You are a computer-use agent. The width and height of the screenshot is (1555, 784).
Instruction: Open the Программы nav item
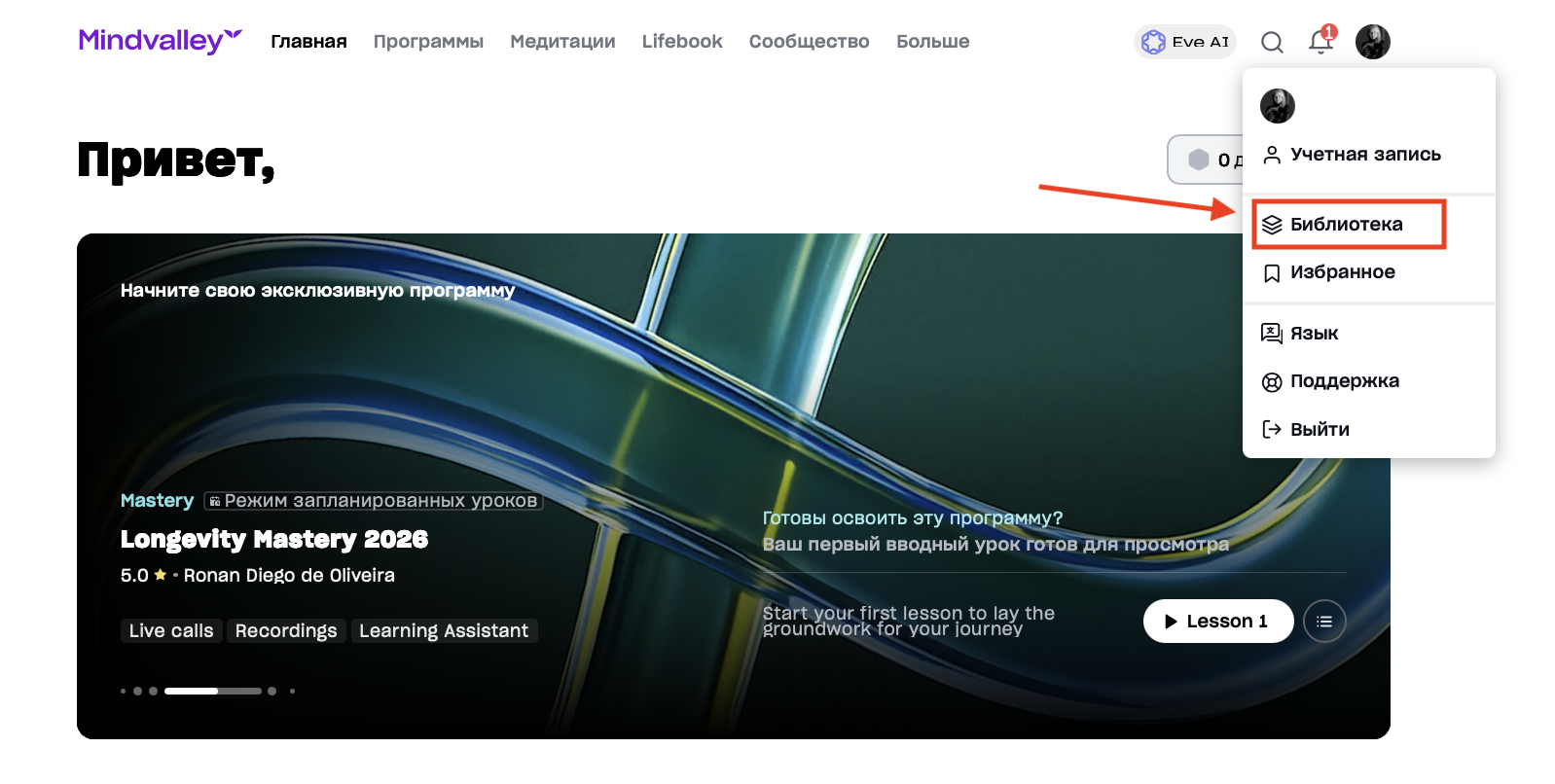tap(428, 42)
